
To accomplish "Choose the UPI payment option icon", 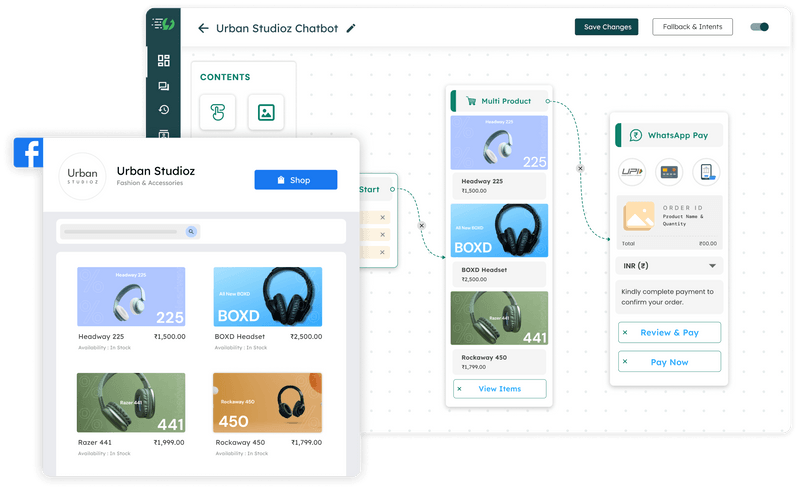I will (x=632, y=172).
